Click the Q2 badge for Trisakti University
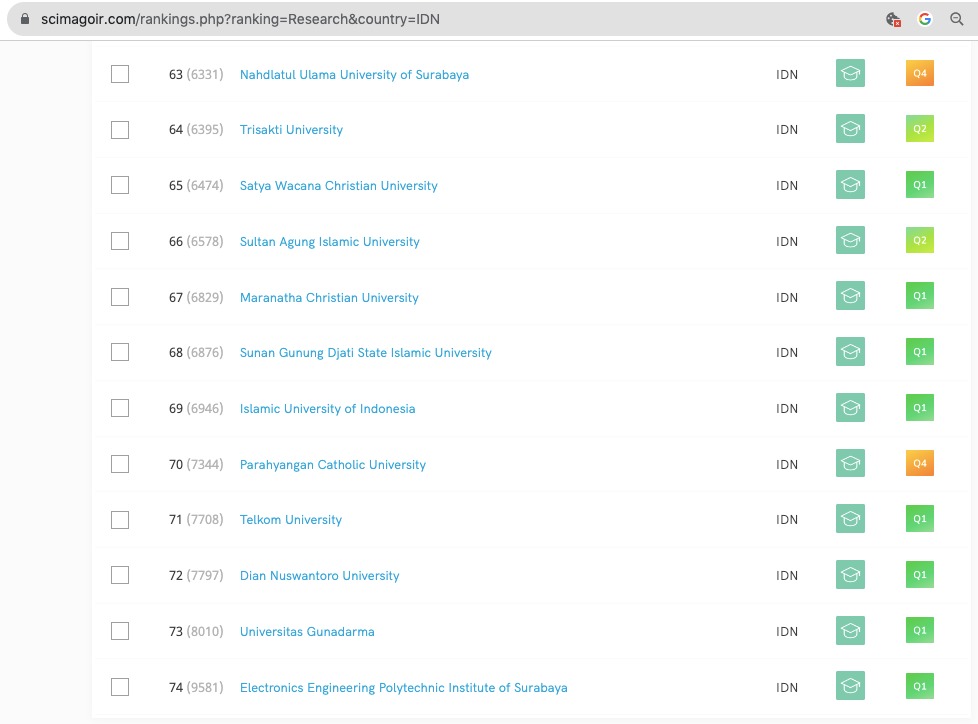Viewport: 978px width, 724px height. click(x=920, y=128)
